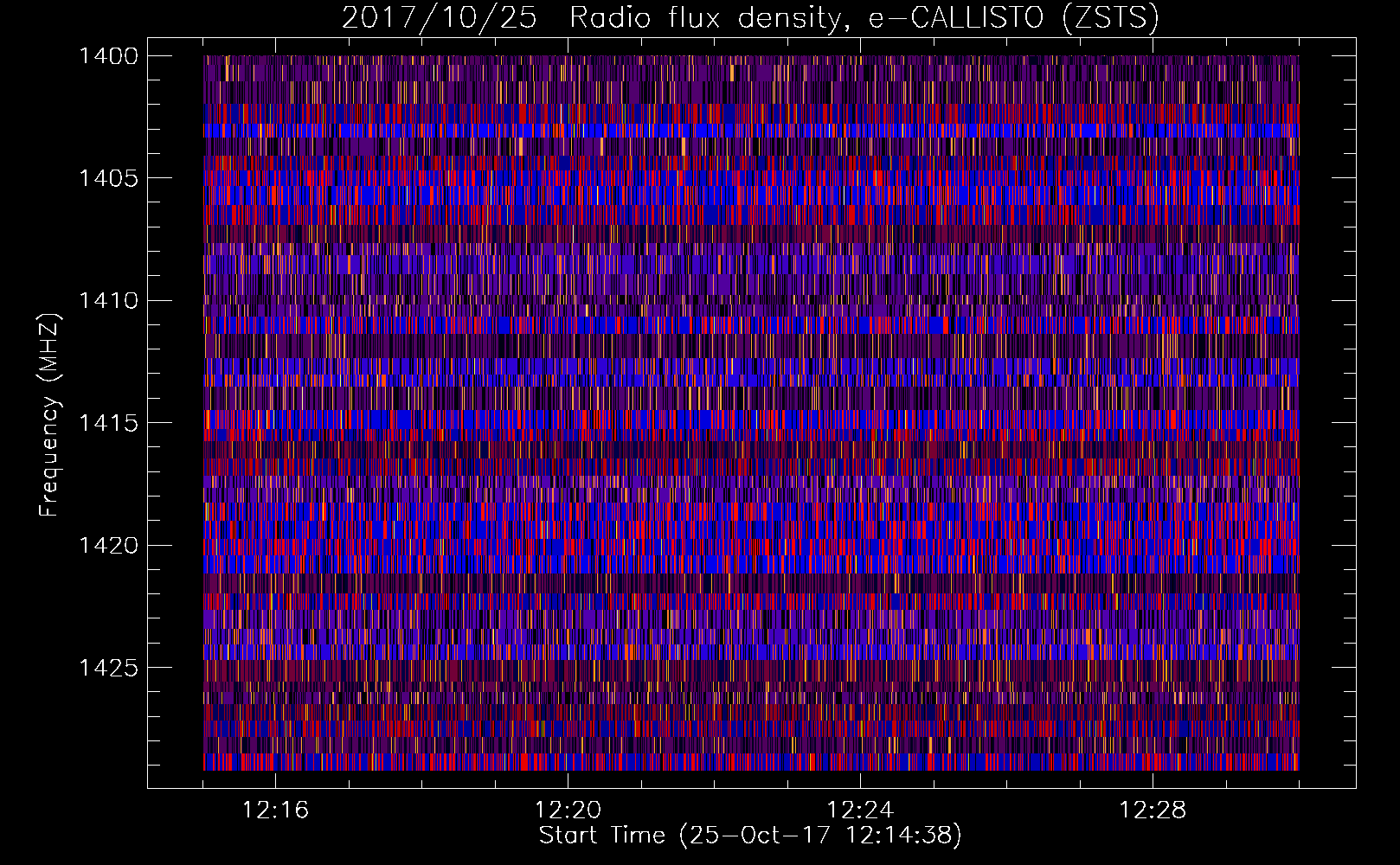Click the 12:16 time tick label
Viewport: 1400px width, 865px height.
pos(275,811)
